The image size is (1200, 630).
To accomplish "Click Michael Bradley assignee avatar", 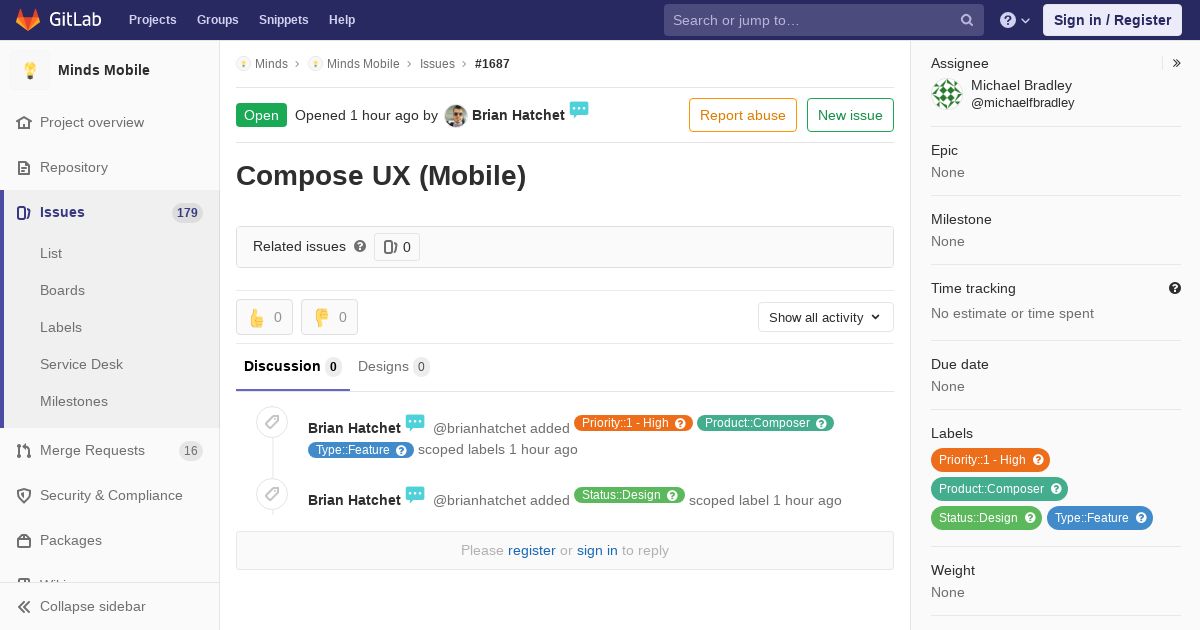I will pos(947,94).
